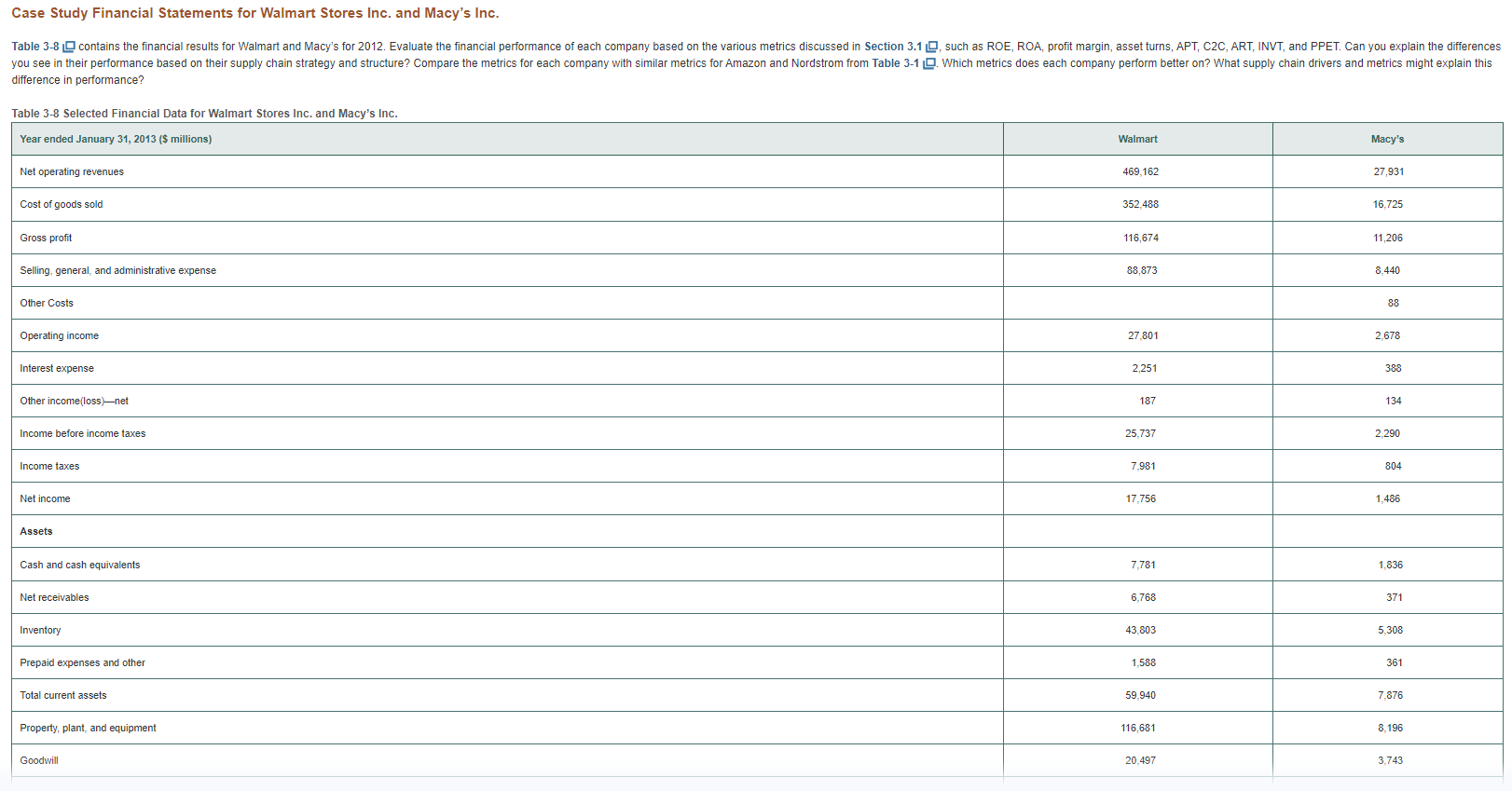Select Walmart net income 17,756
1512x791 pixels.
pyautogui.click(x=1141, y=498)
